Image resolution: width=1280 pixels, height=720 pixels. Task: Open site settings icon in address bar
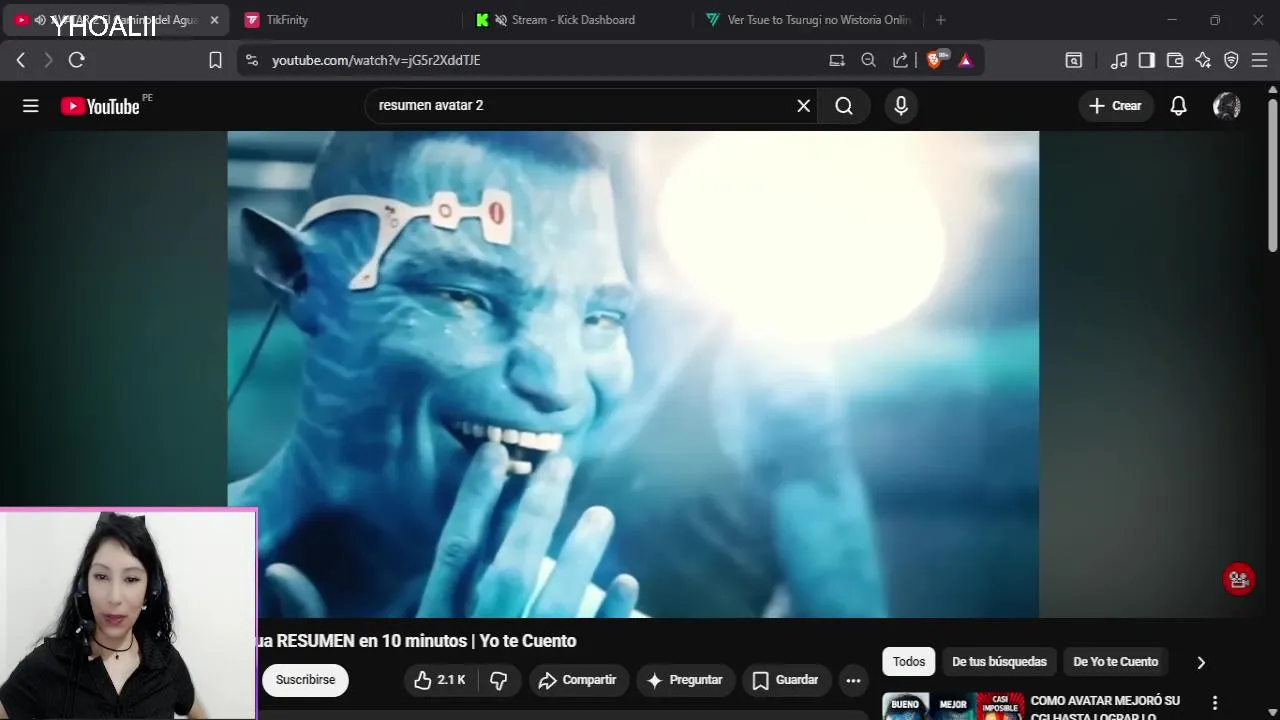[x=252, y=60]
